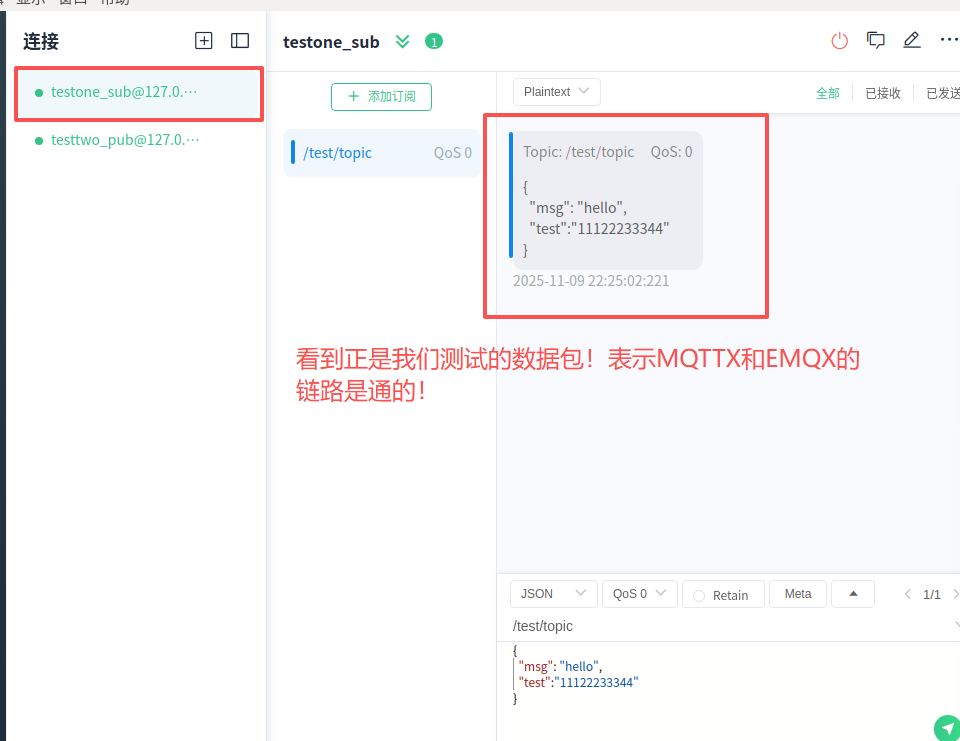Expand connection details with the double chevron
This screenshot has height=741, width=960.
tap(402, 41)
